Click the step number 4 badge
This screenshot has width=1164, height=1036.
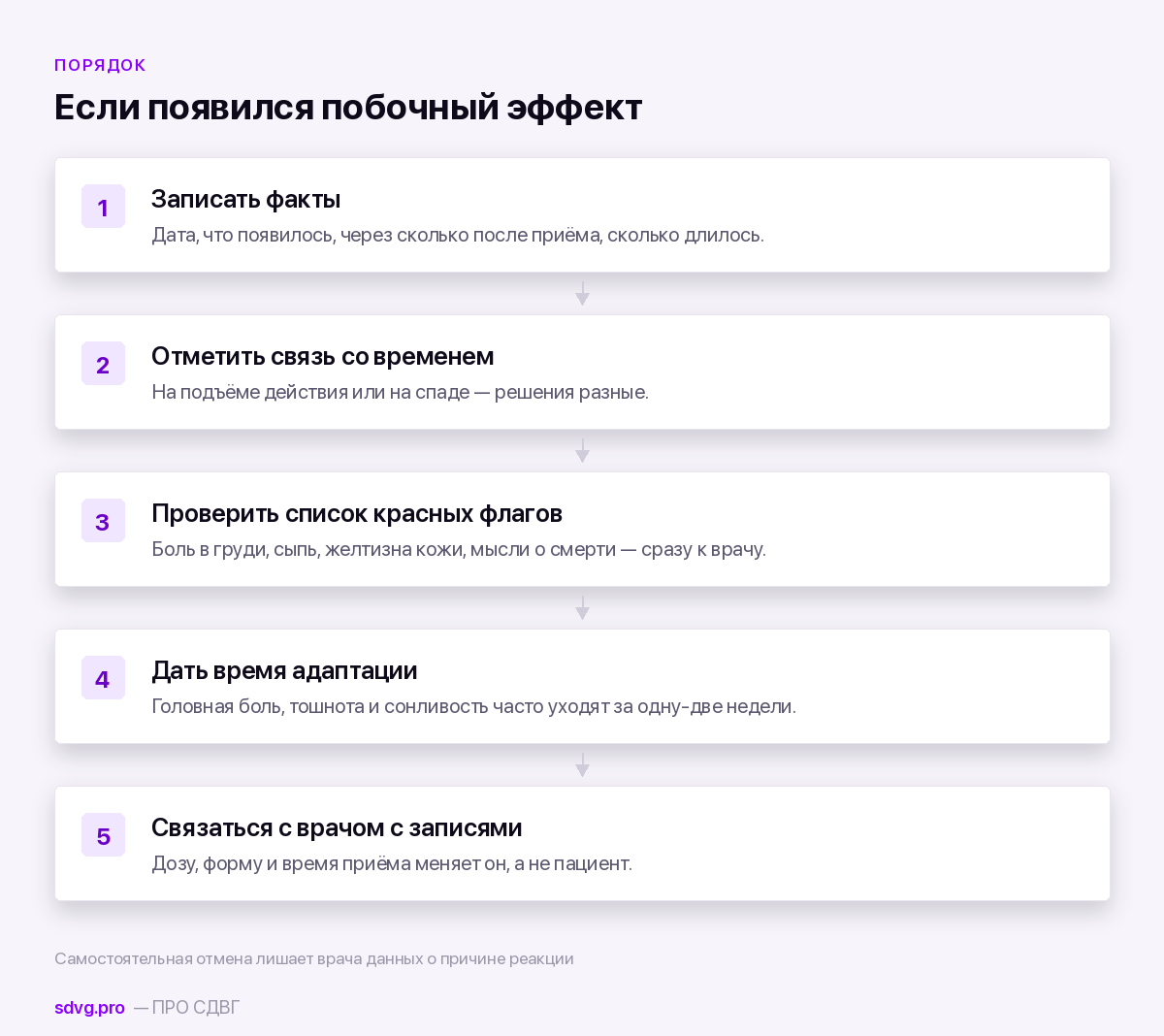[103, 678]
